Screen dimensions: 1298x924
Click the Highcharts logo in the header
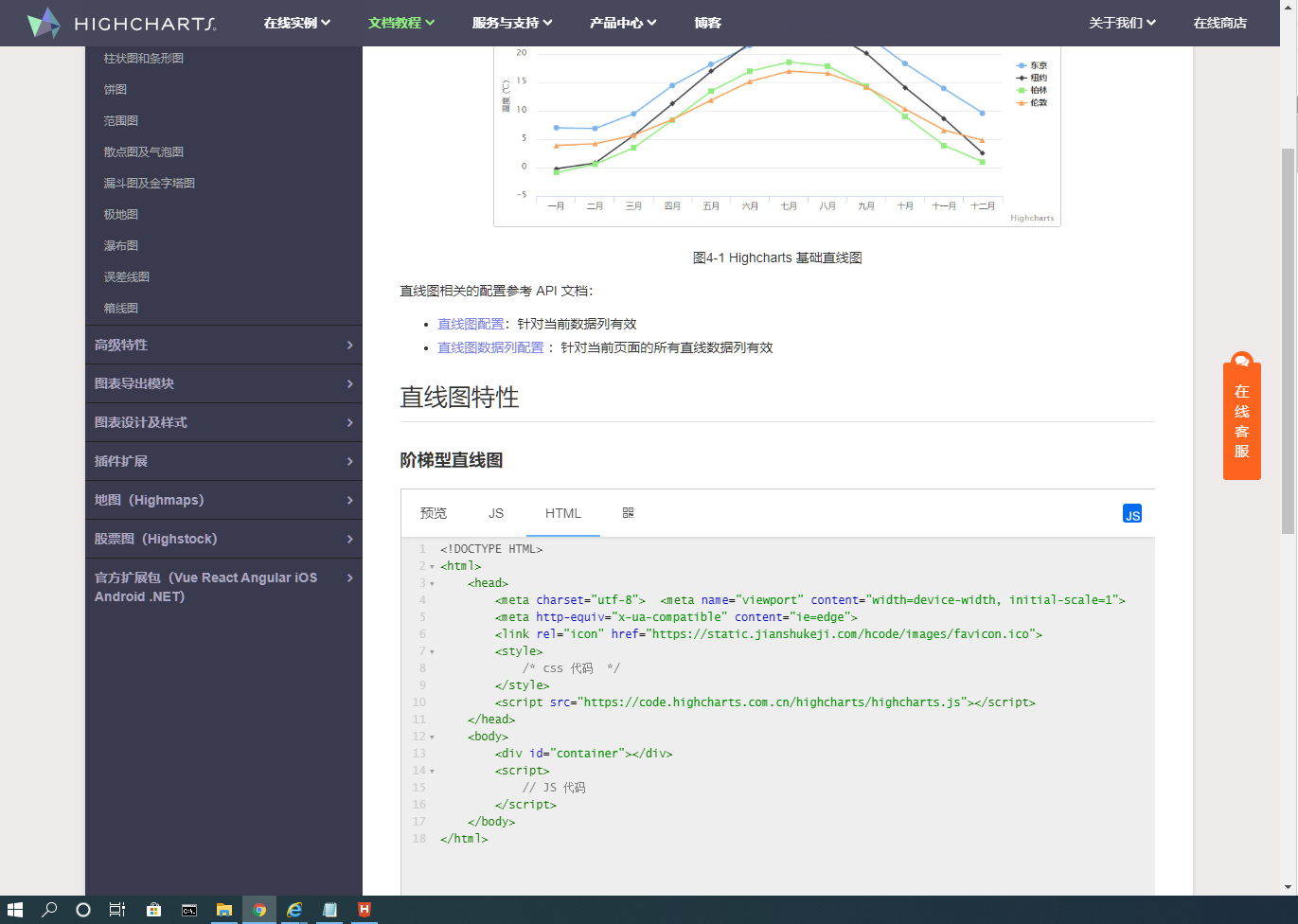tap(121, 23)
